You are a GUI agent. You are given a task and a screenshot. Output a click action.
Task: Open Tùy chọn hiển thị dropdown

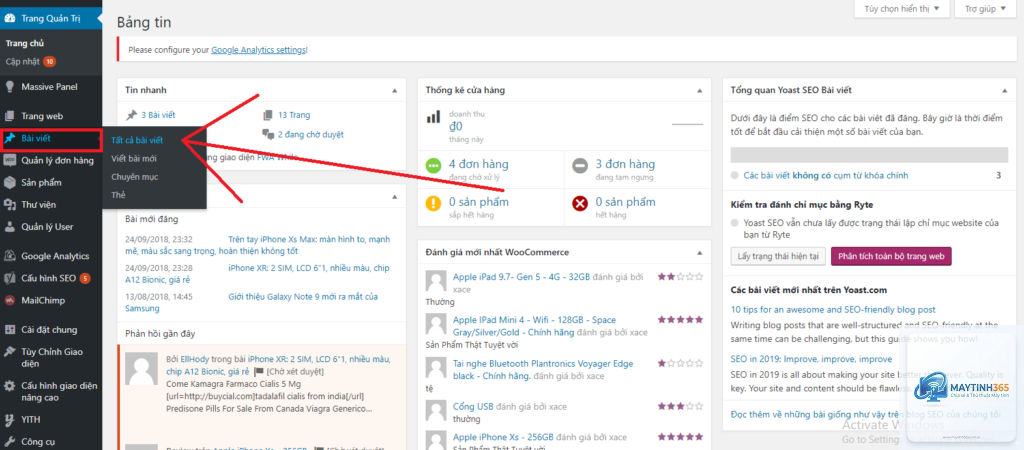(901, 9)
